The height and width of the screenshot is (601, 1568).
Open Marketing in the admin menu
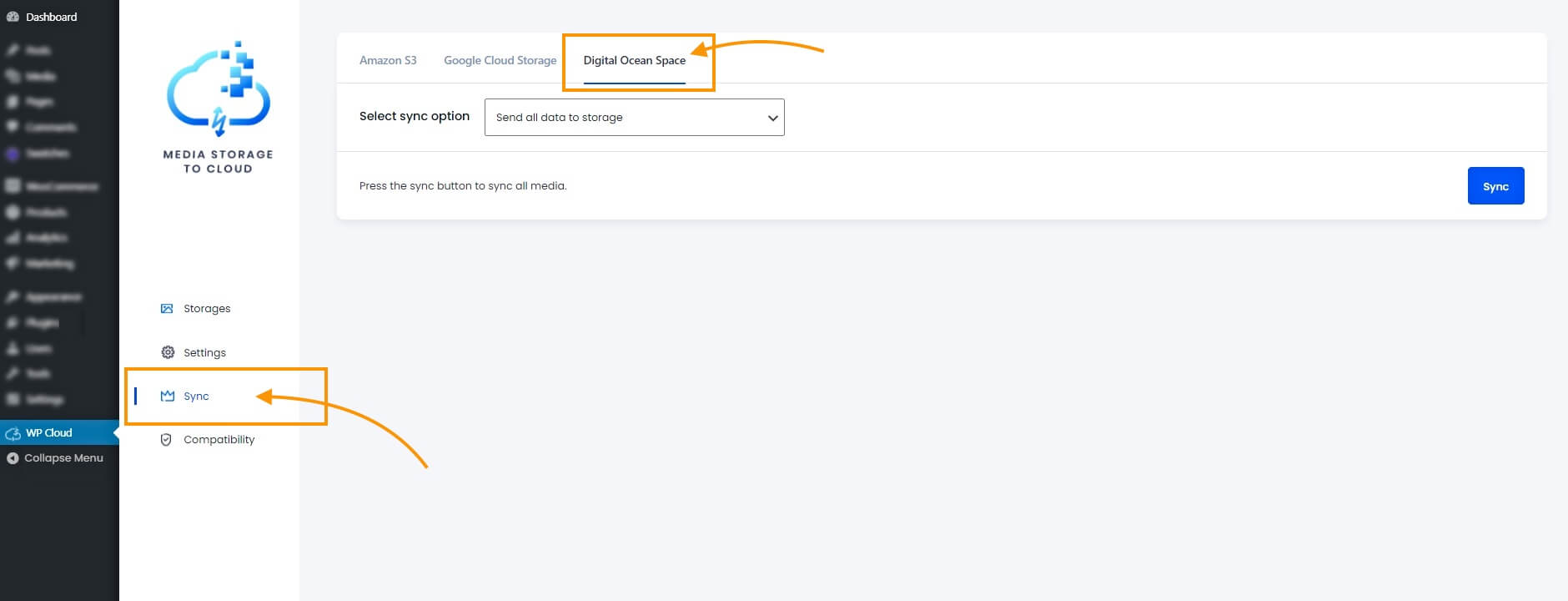pos(49,264)
